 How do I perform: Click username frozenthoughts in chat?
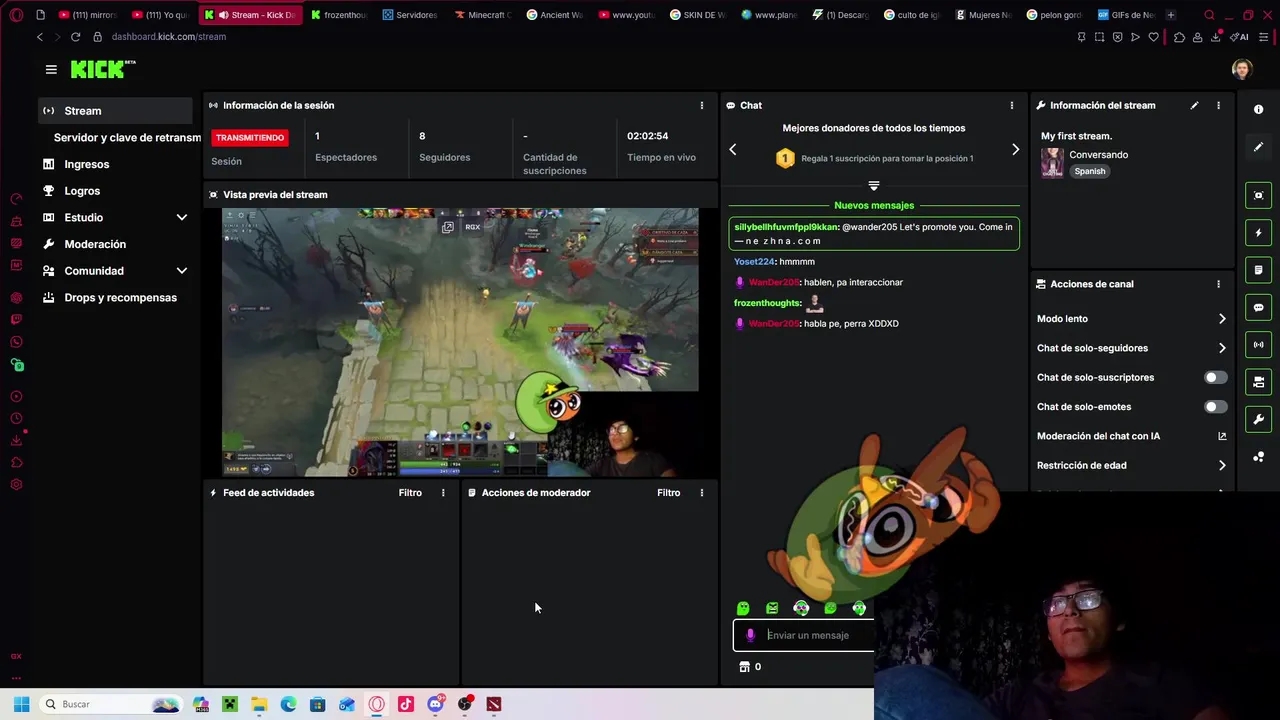767,303
